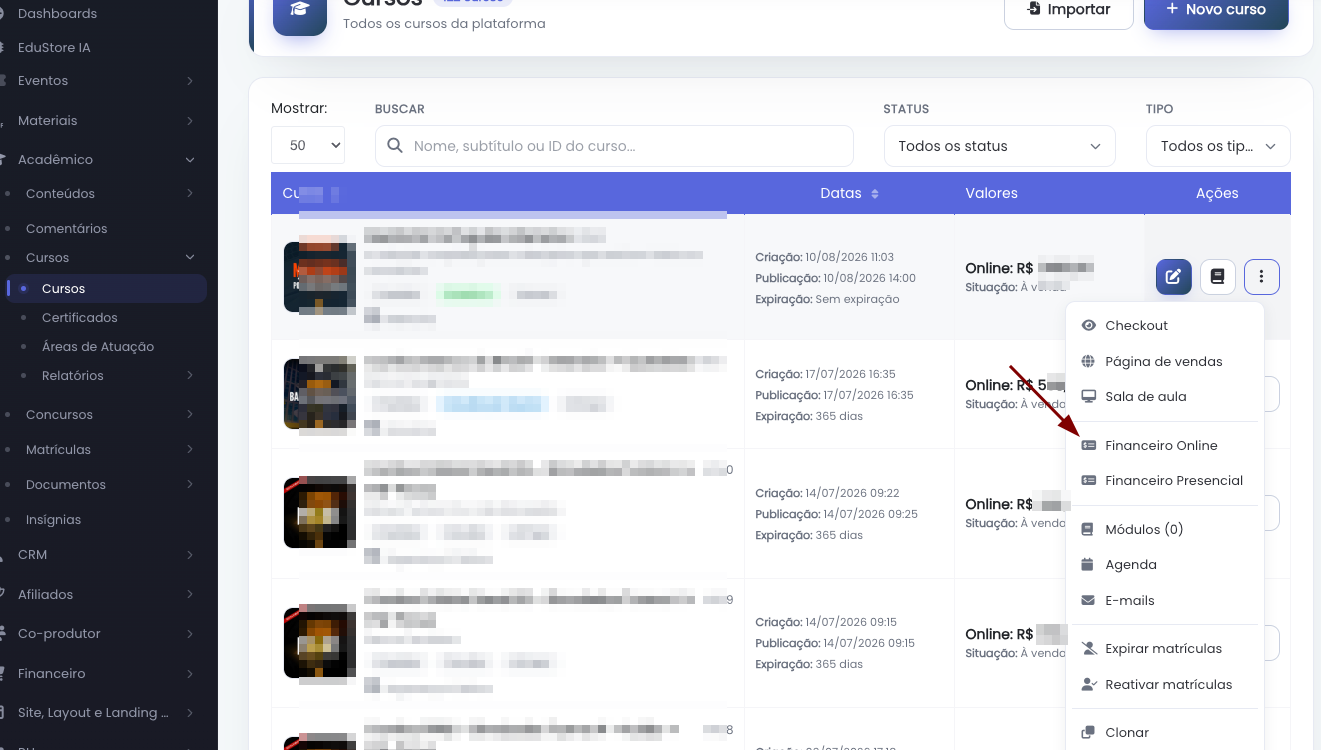Expand the Relatórios submenu chevron
Screen dimensions: 1321x750
pyautogui.click(x=190, y=376)
